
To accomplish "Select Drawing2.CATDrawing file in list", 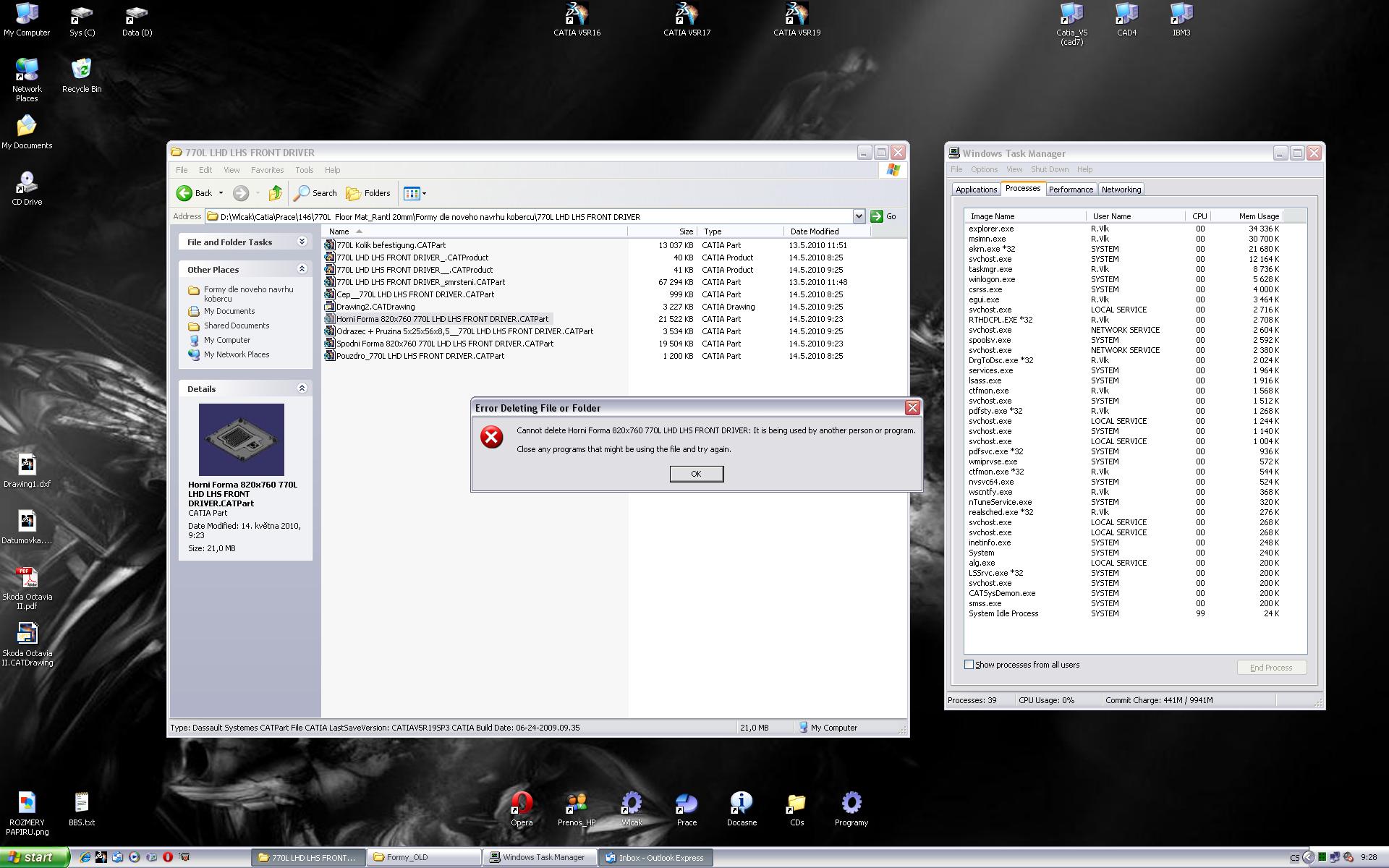I will coord(375,307).
